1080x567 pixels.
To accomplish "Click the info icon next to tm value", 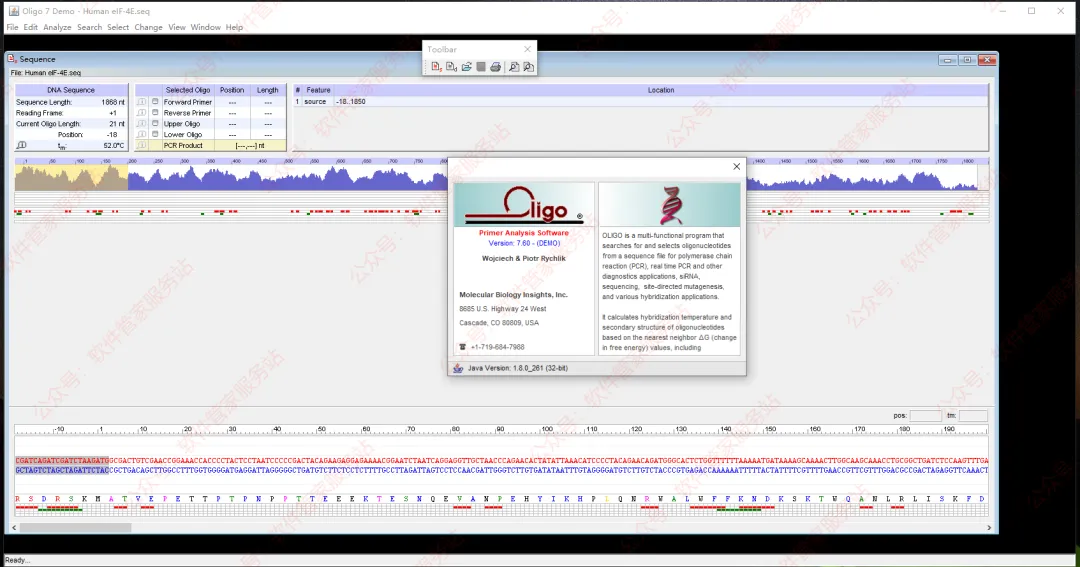I will click(22, 145).
